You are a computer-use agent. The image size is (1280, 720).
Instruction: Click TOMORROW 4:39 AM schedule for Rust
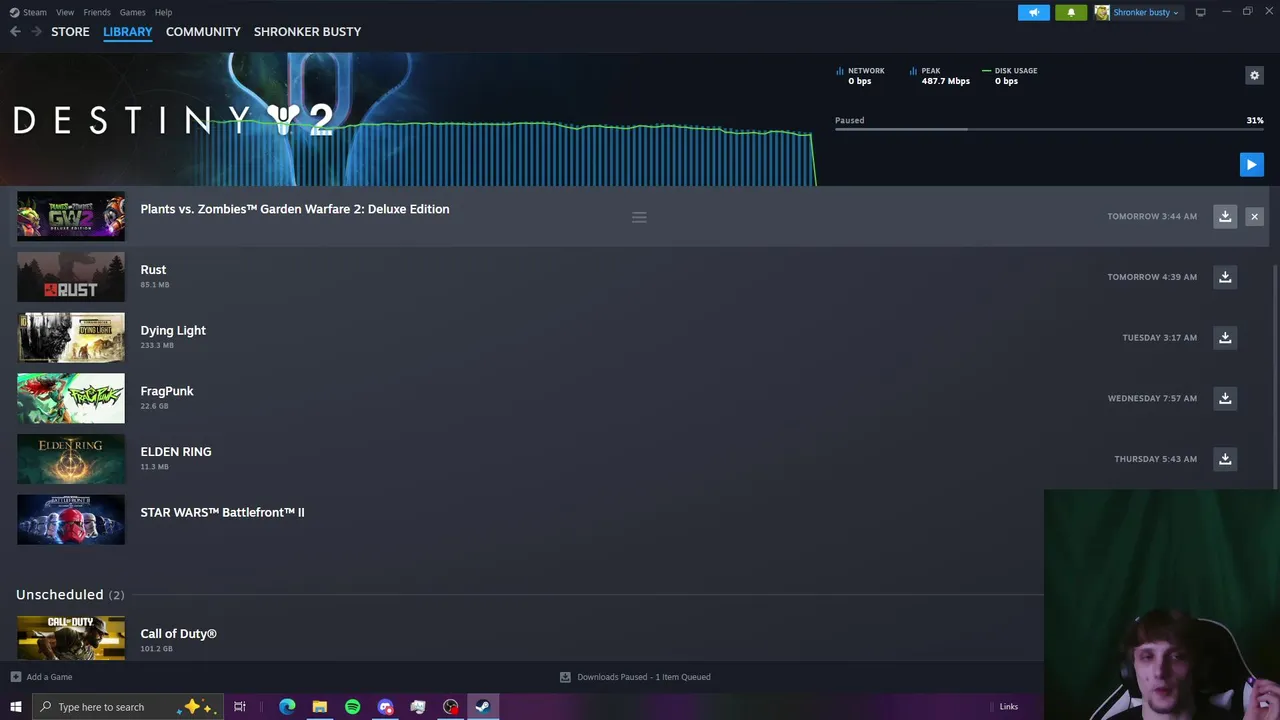tap(1152, 277)
